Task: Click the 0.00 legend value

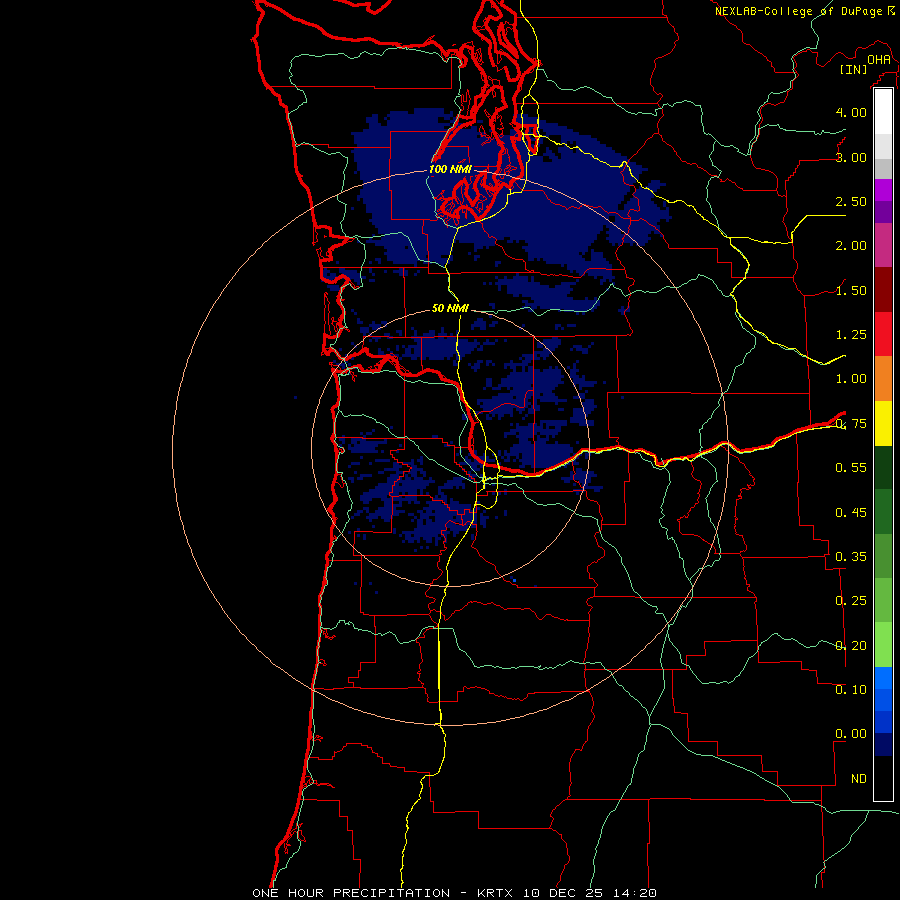Action: pyautogui.click(x=851, y=734)
